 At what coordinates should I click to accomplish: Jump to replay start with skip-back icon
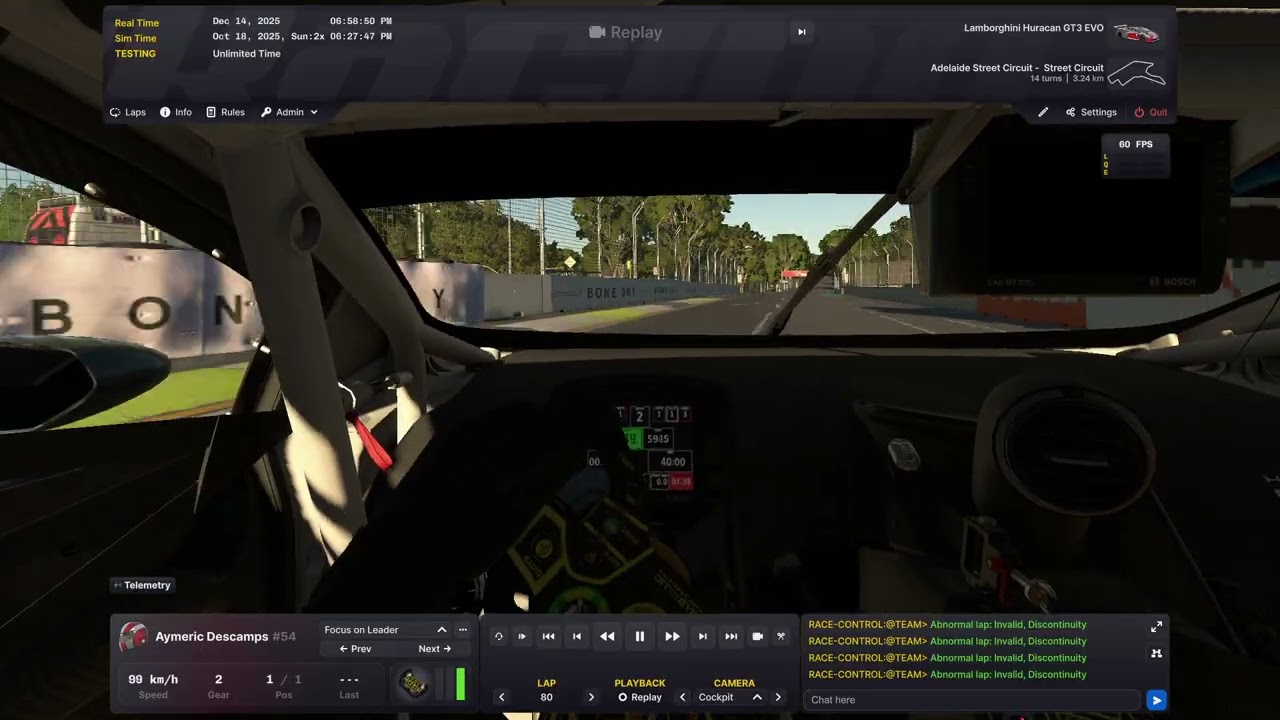point(548,636)
